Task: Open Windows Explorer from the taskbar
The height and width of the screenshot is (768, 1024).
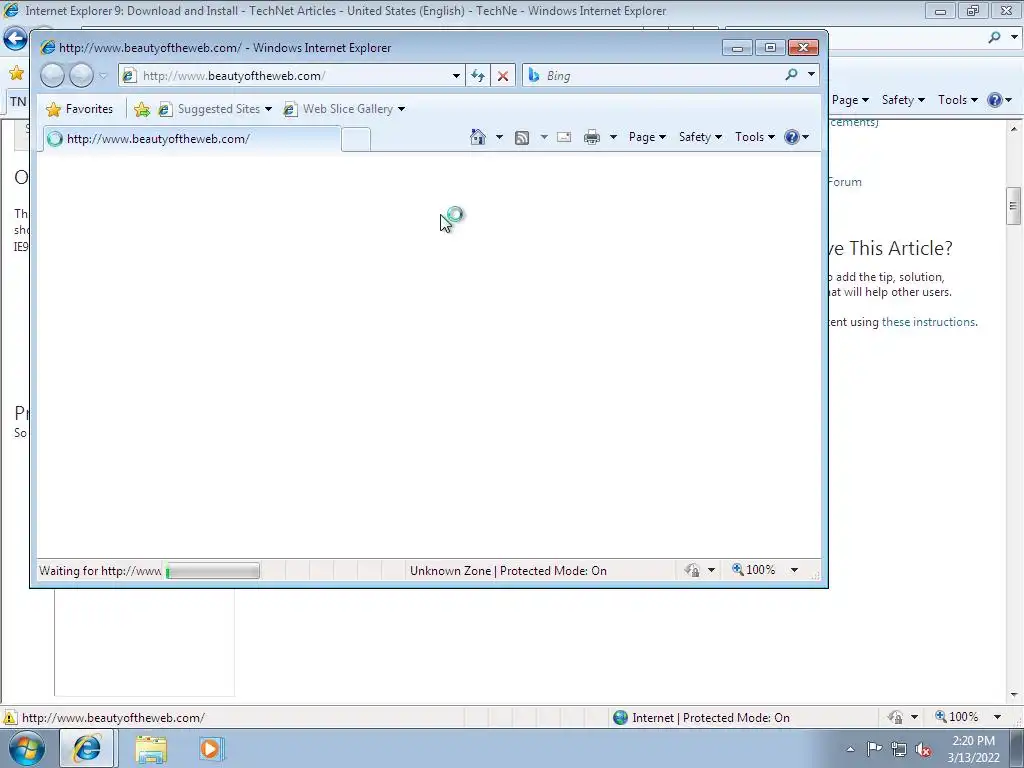Action: [151, 749]
